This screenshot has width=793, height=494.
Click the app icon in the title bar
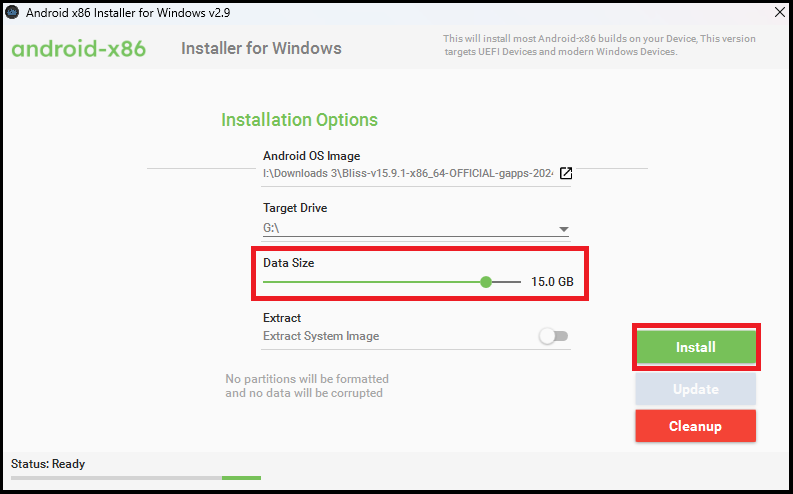tap(12, 12)
